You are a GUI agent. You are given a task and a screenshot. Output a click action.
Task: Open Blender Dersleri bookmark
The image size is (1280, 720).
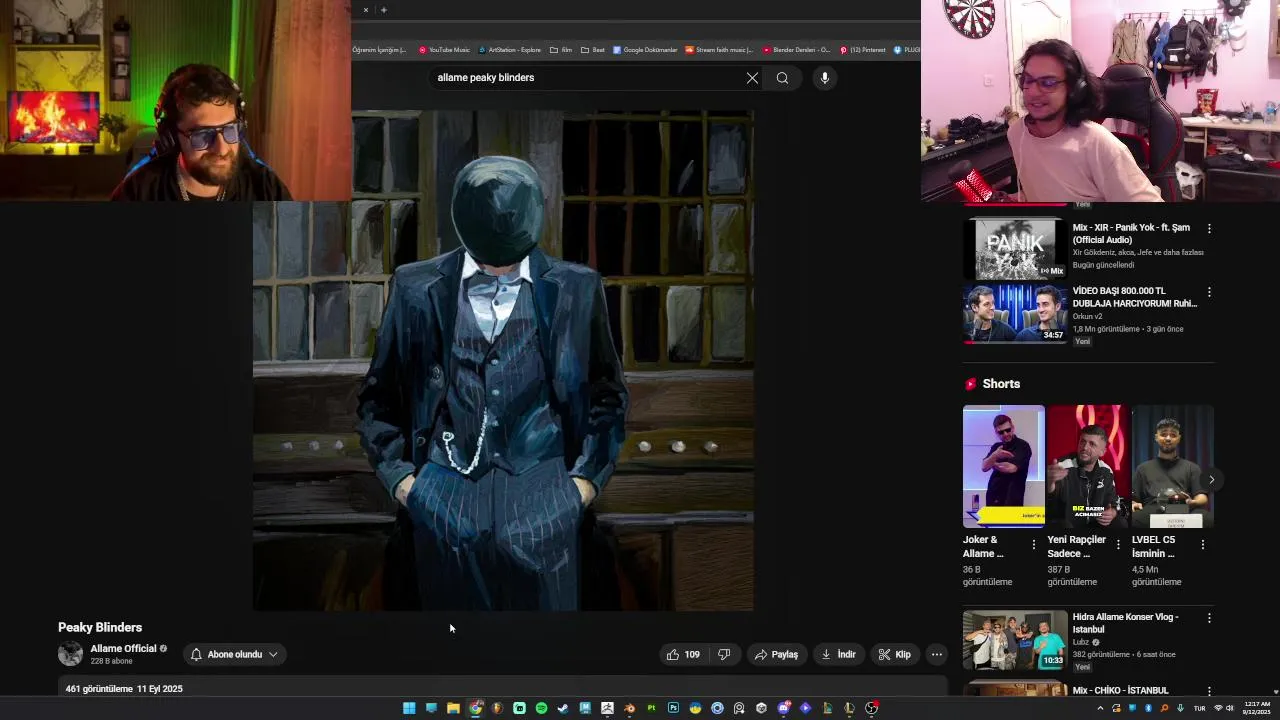(796, 50)
